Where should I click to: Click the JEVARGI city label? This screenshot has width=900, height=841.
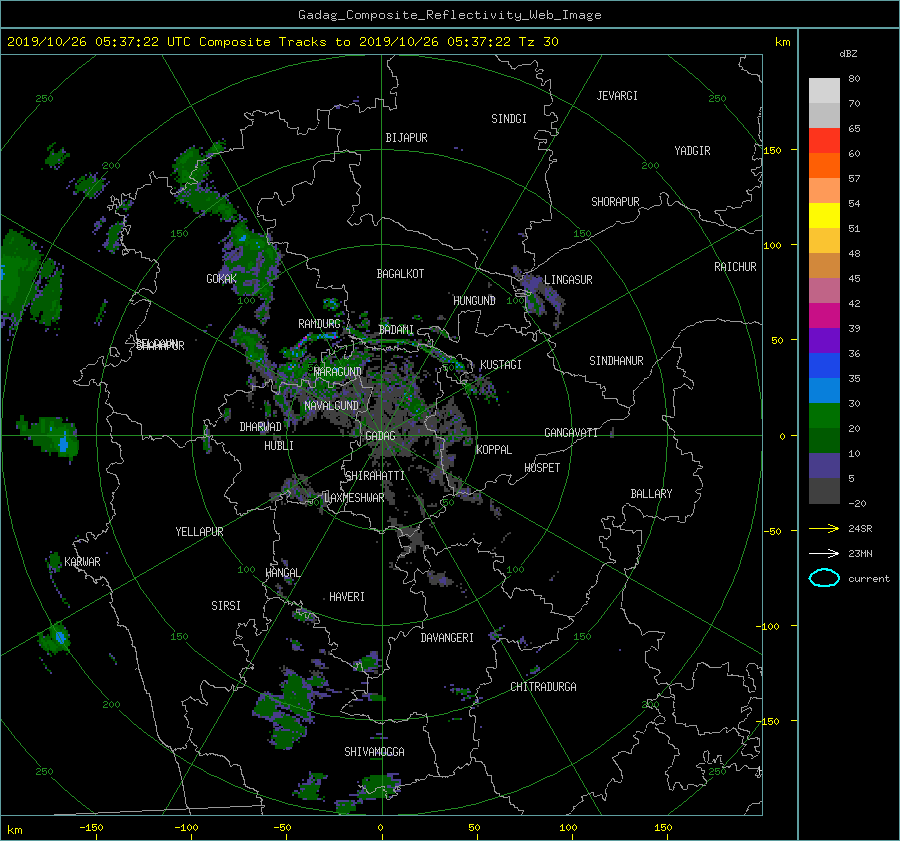pos(617,96)
